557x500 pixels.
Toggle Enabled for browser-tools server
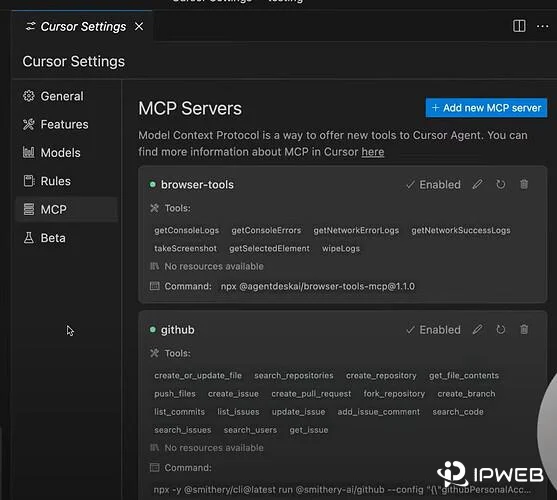tap(433, 185)
